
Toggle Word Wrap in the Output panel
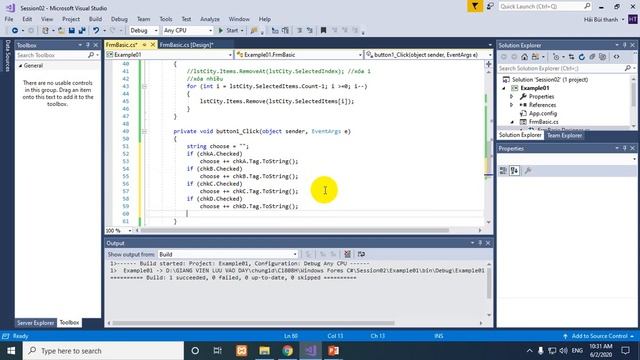[x=361, y=254]
